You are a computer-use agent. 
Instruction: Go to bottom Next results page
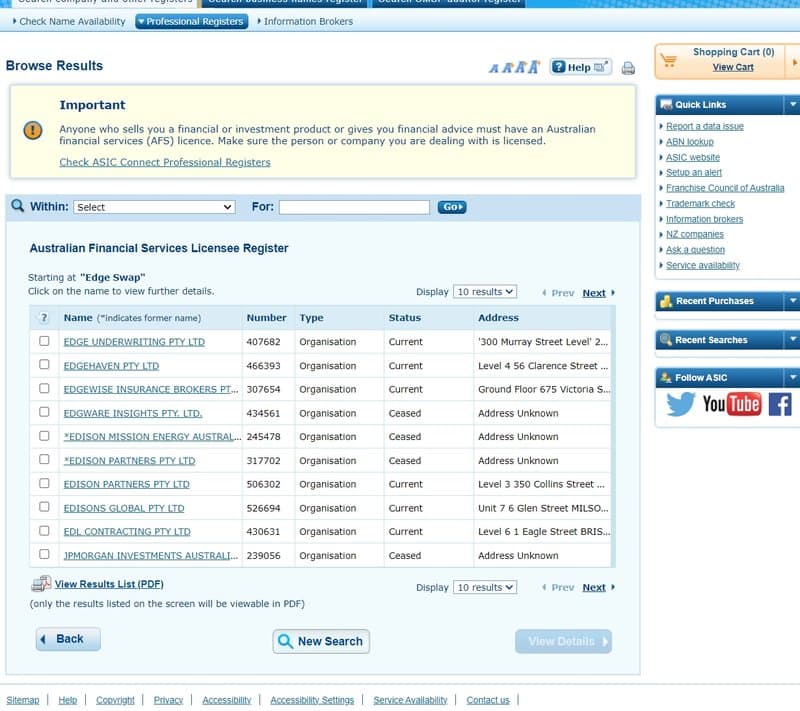(594, 588)
